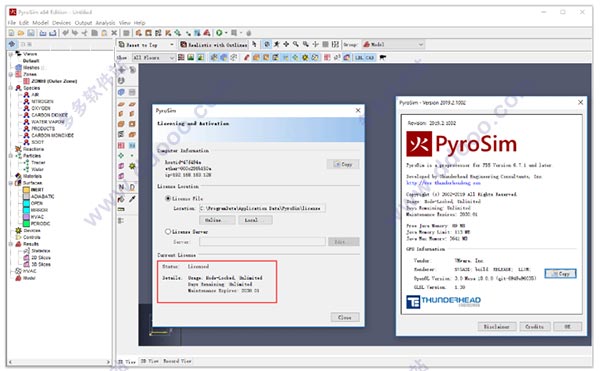Select CARBON DIOXIDE in species tree

(x=49, y=115)
